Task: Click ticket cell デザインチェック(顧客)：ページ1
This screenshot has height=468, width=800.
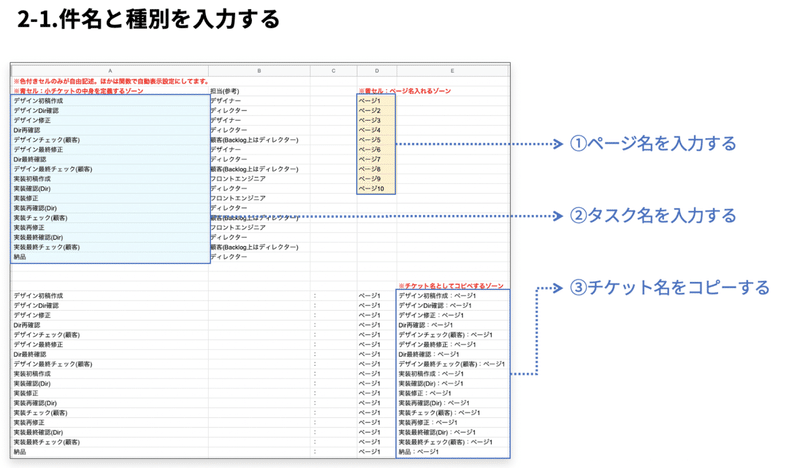Action: tap(453, 335)
